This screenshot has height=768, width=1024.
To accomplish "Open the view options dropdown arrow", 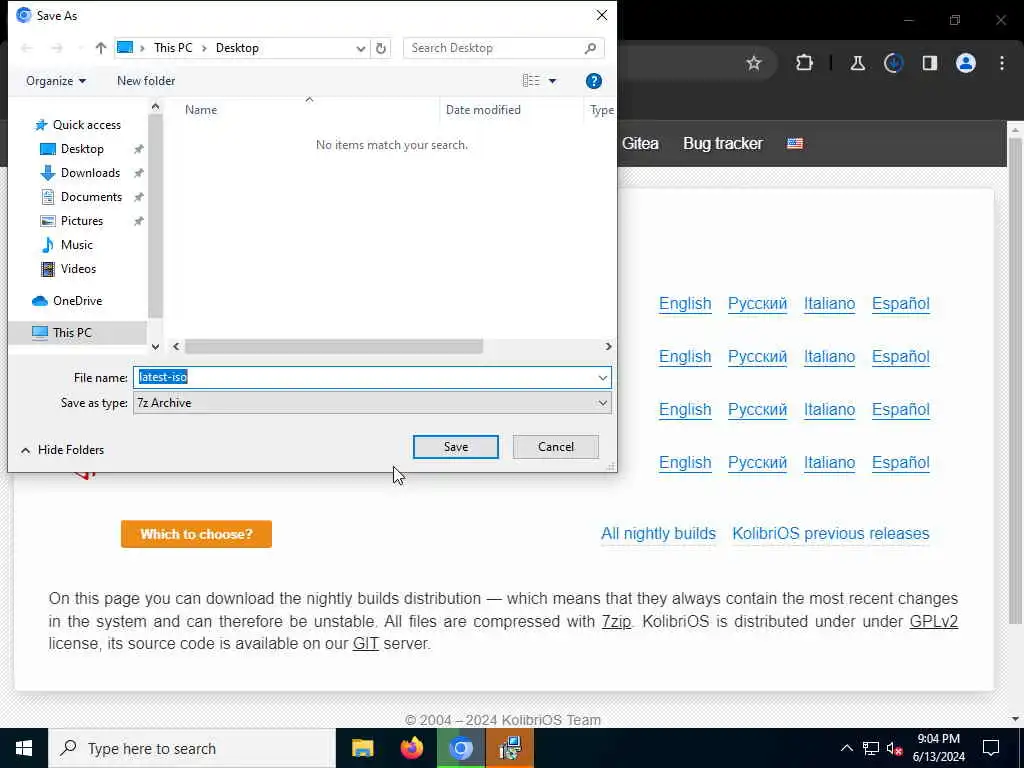I will tap(552, 81).
